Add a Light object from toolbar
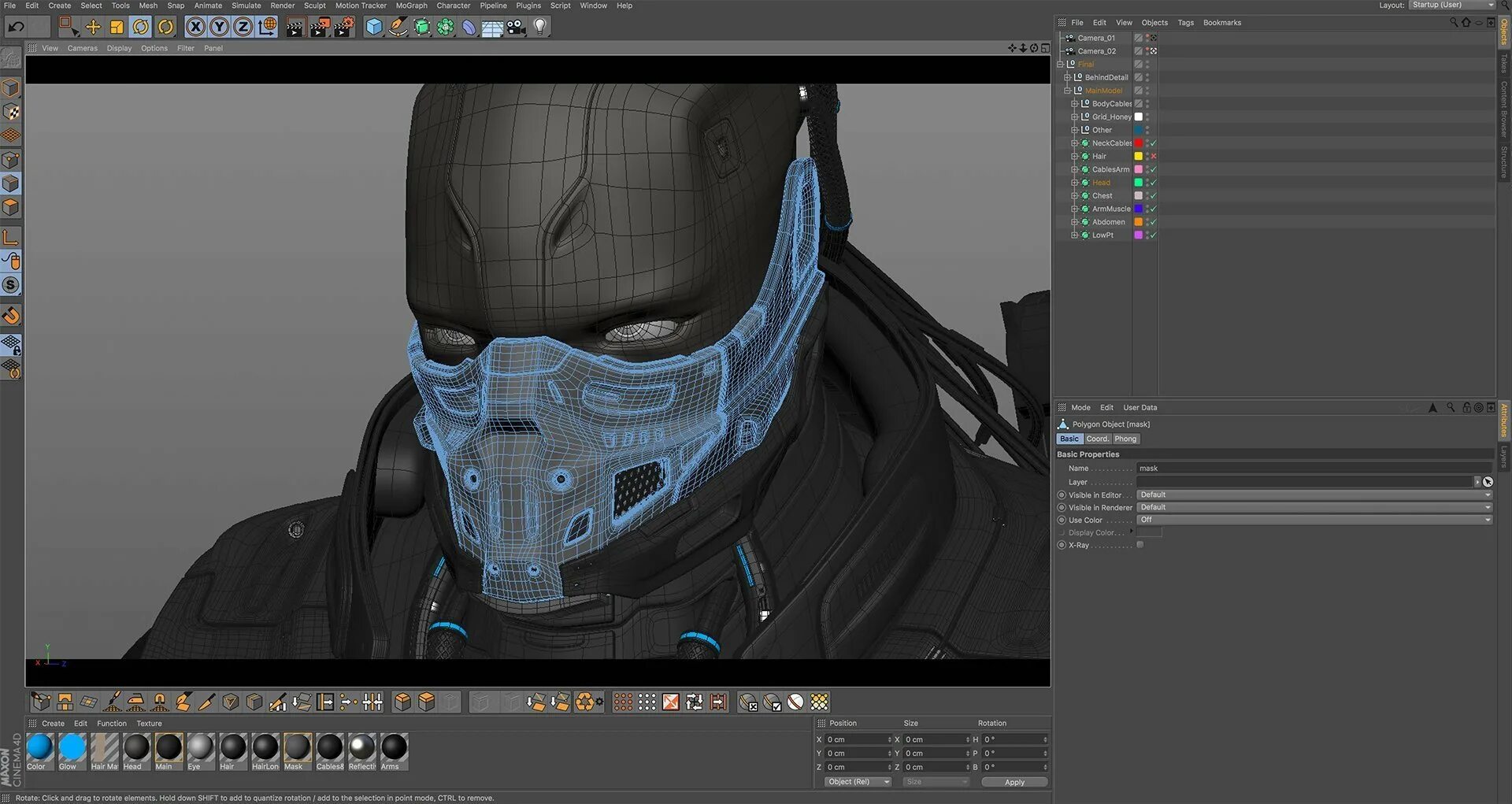Screen dimensions: 1512x804 [539, 27]
